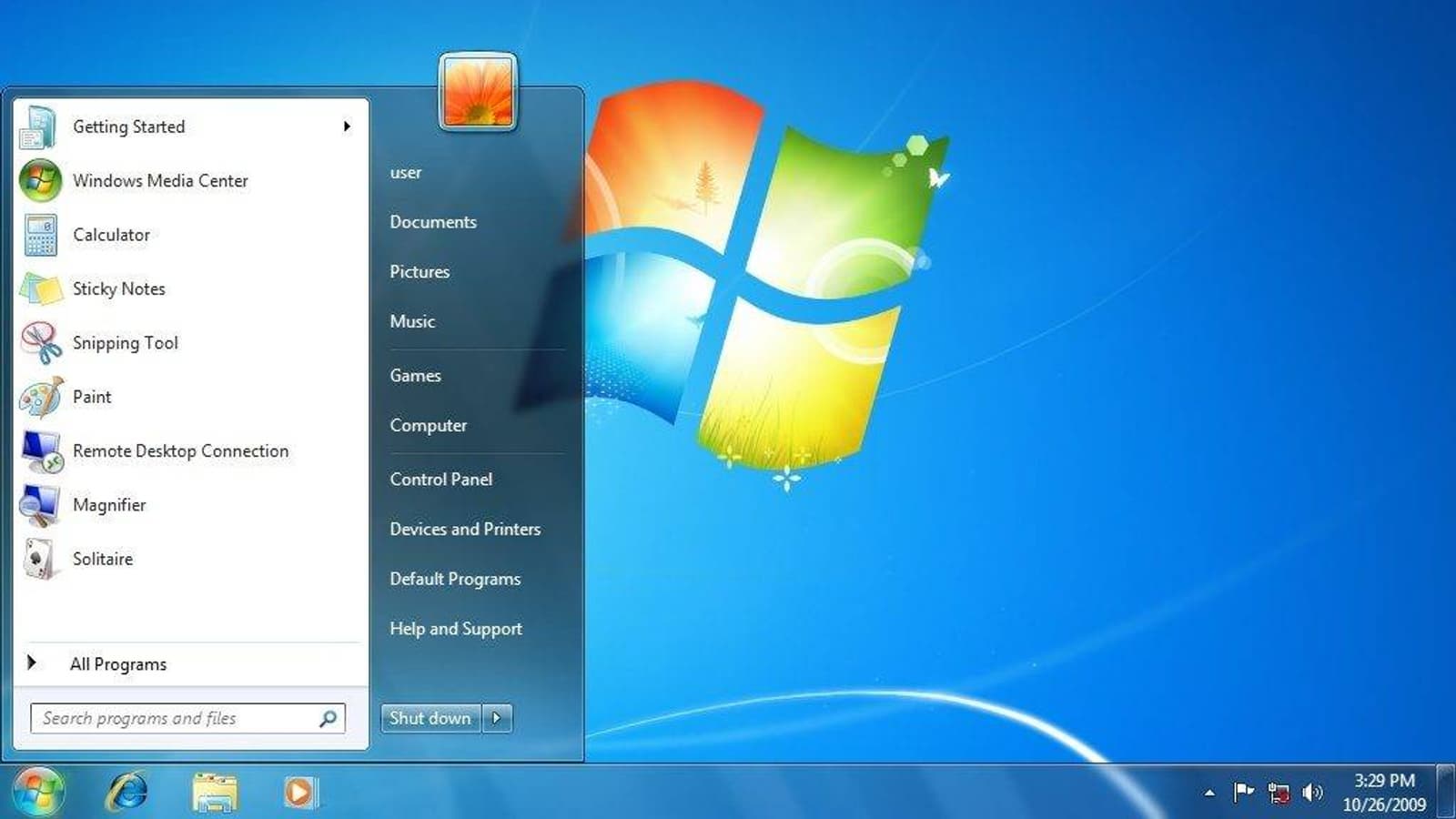Click Remote Desktop Connection text
Image resolution: width=1456 pixels, height=819 pixels.
(x=180, y=451)
